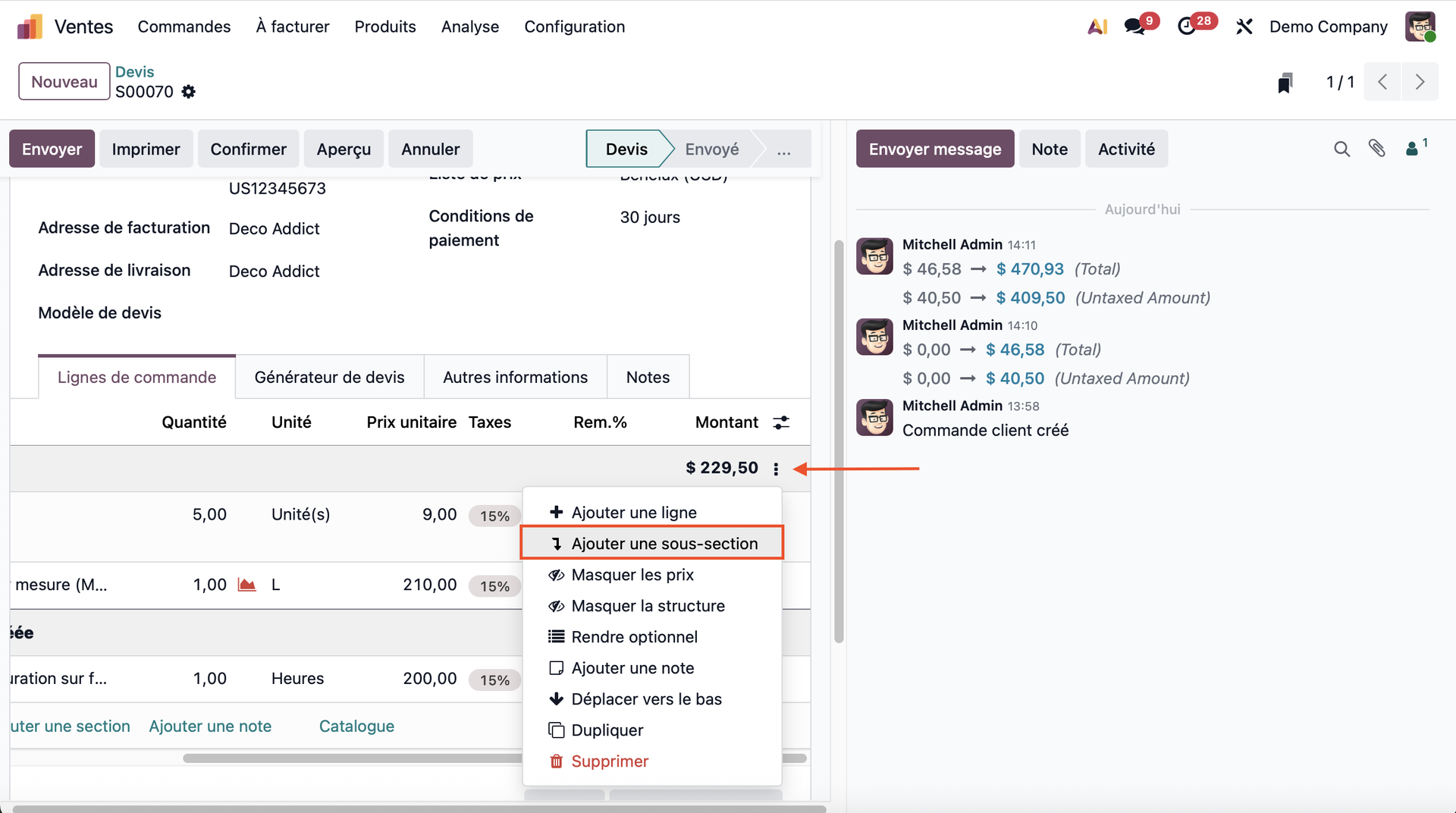Screen dimensions: 1456x813
Task: Click the bookmark icon near pager
Action: tap(1285, 83)
